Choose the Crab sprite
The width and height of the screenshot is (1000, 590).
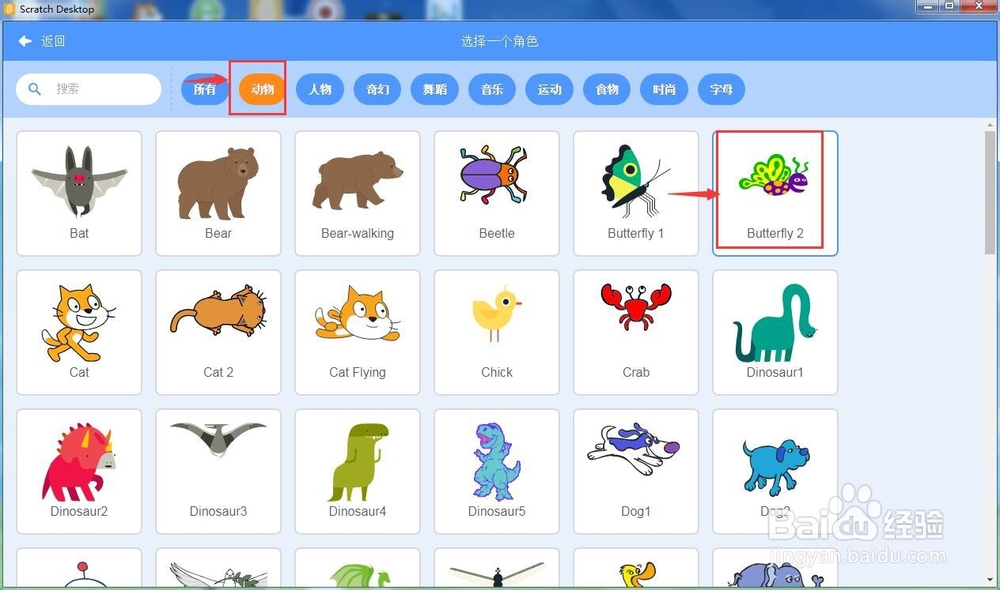coord(636,332)
